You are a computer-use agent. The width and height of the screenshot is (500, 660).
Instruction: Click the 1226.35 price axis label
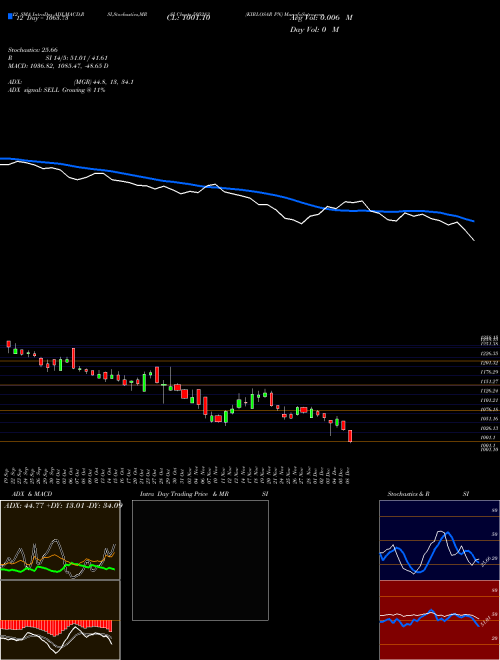490,354
